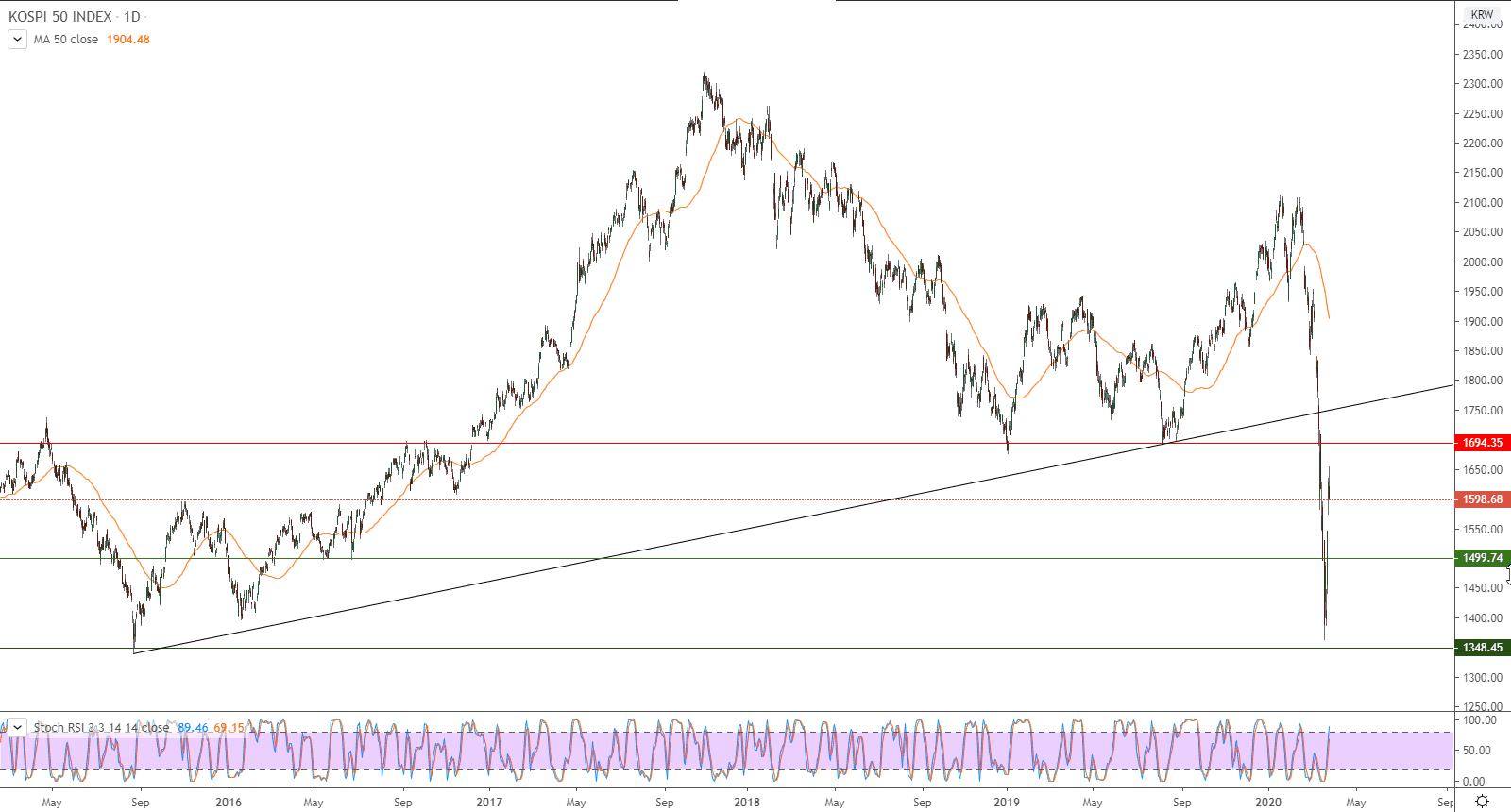Viewport: 1511px width, 812px height.
Task: Click the 1550.00 price scale label
Action: tap(1483, 530)
